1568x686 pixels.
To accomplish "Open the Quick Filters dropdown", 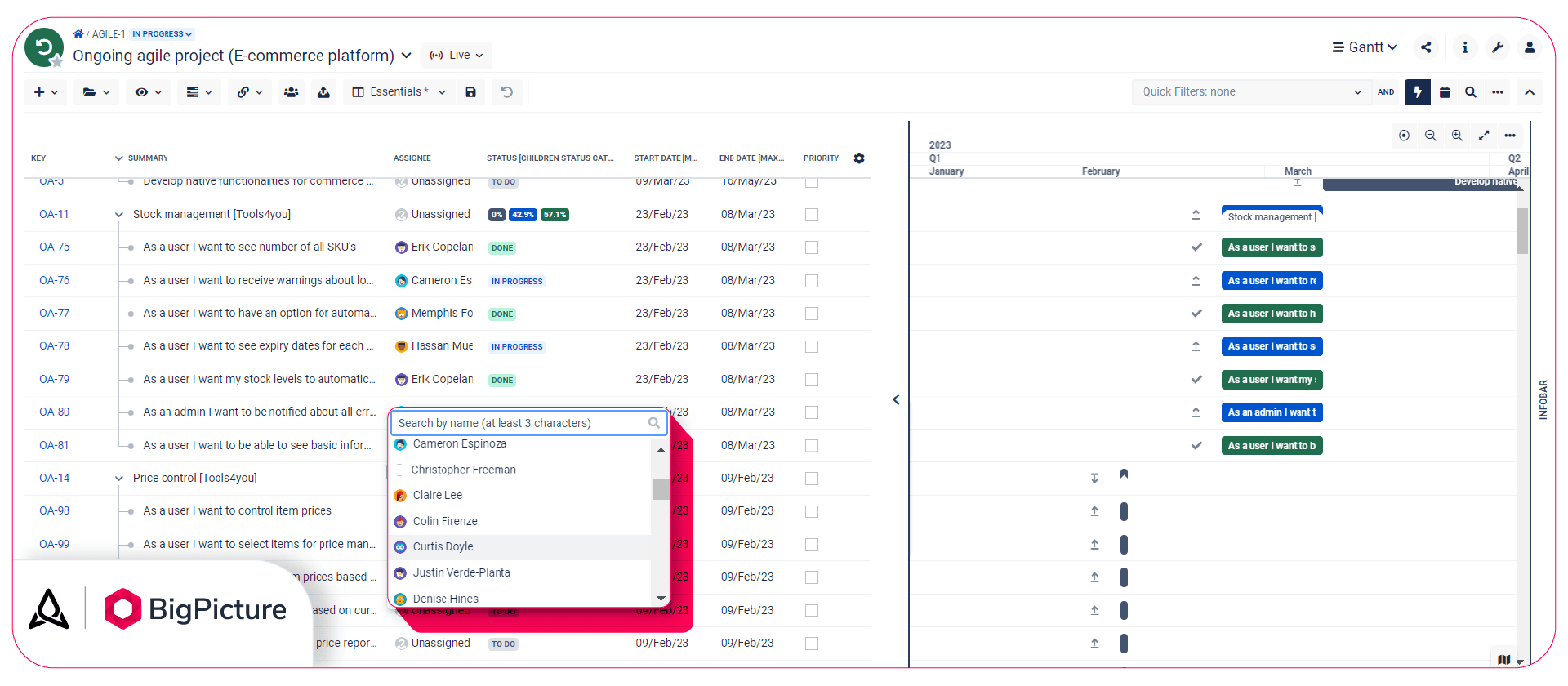I will [x=1252, y=92].
